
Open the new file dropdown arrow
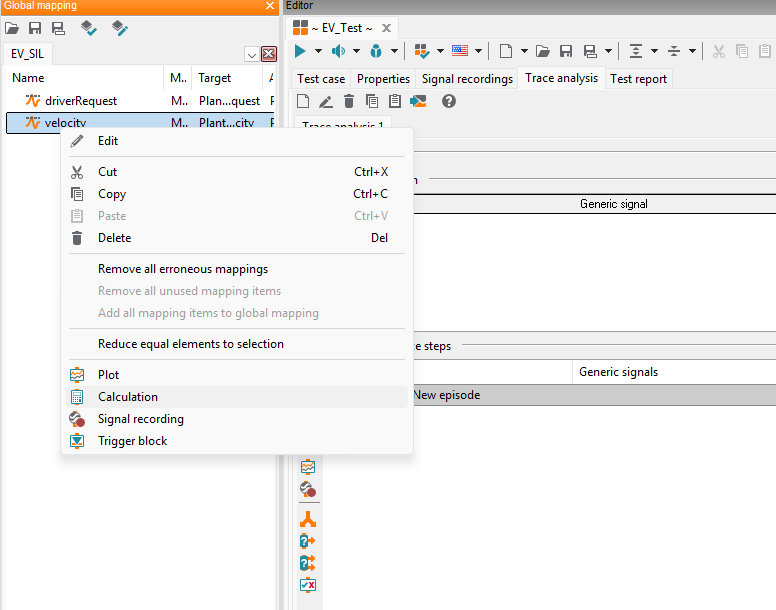(524, 51)
